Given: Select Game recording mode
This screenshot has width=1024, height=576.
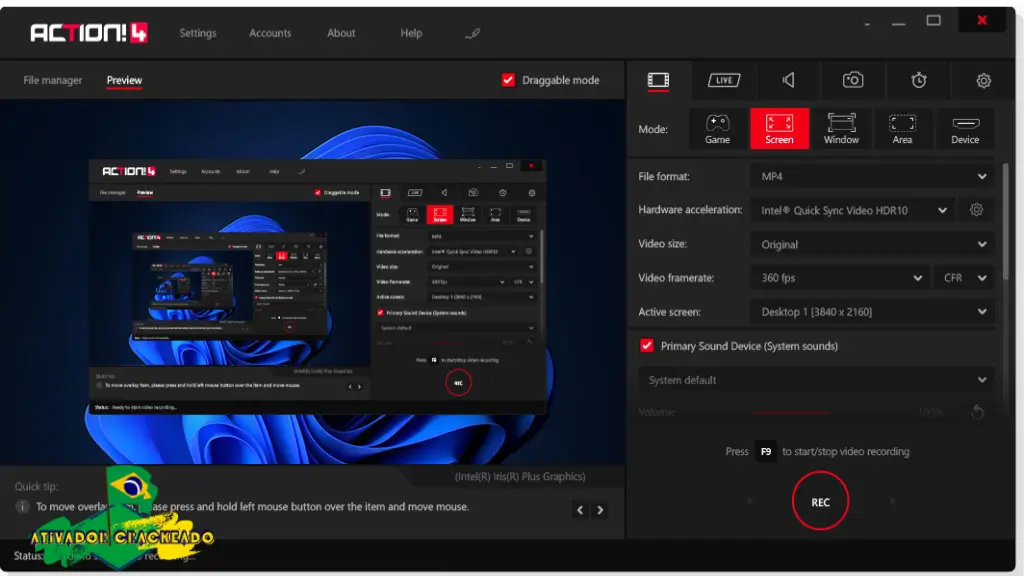Looking at the screenshot, I should (x=717, y=129).
